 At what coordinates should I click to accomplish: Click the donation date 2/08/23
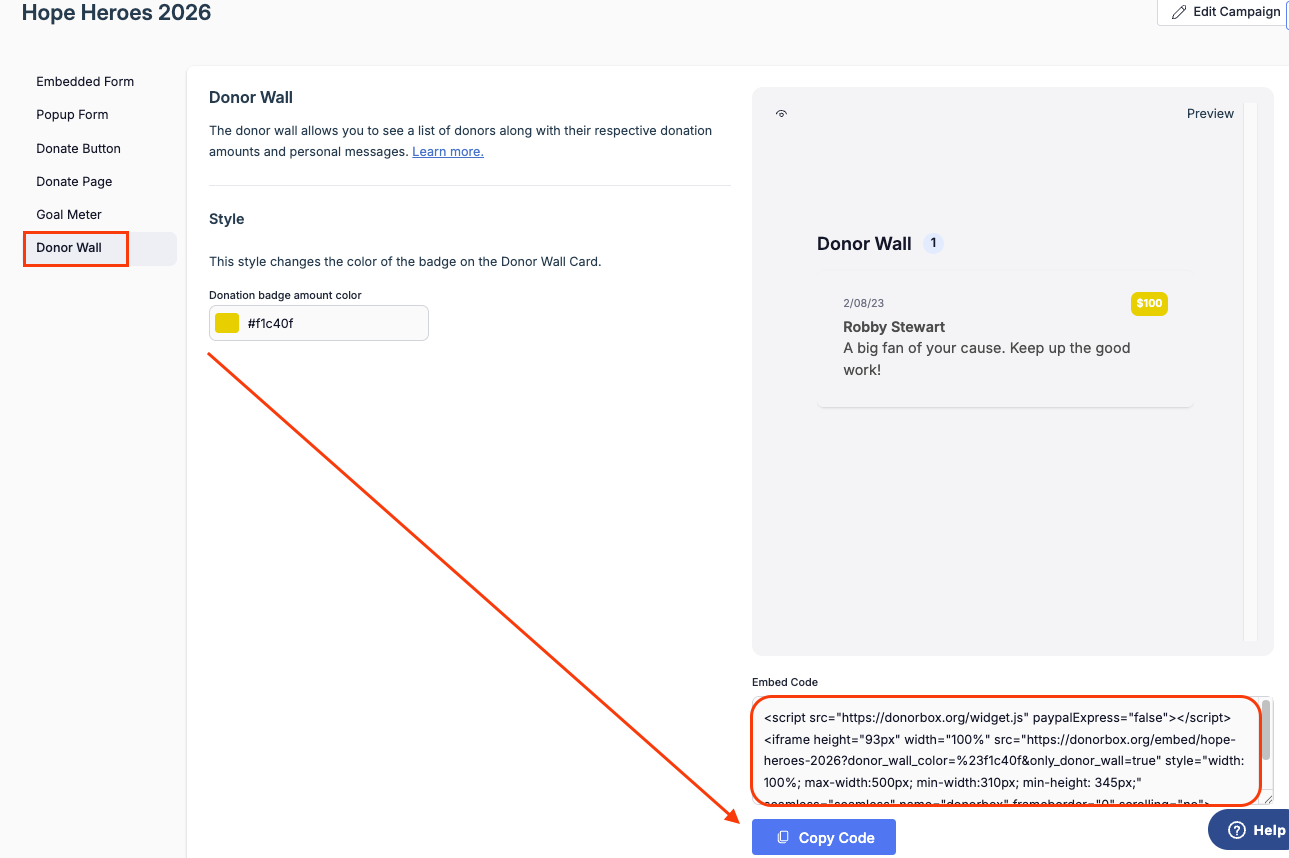tap(864, 302)
